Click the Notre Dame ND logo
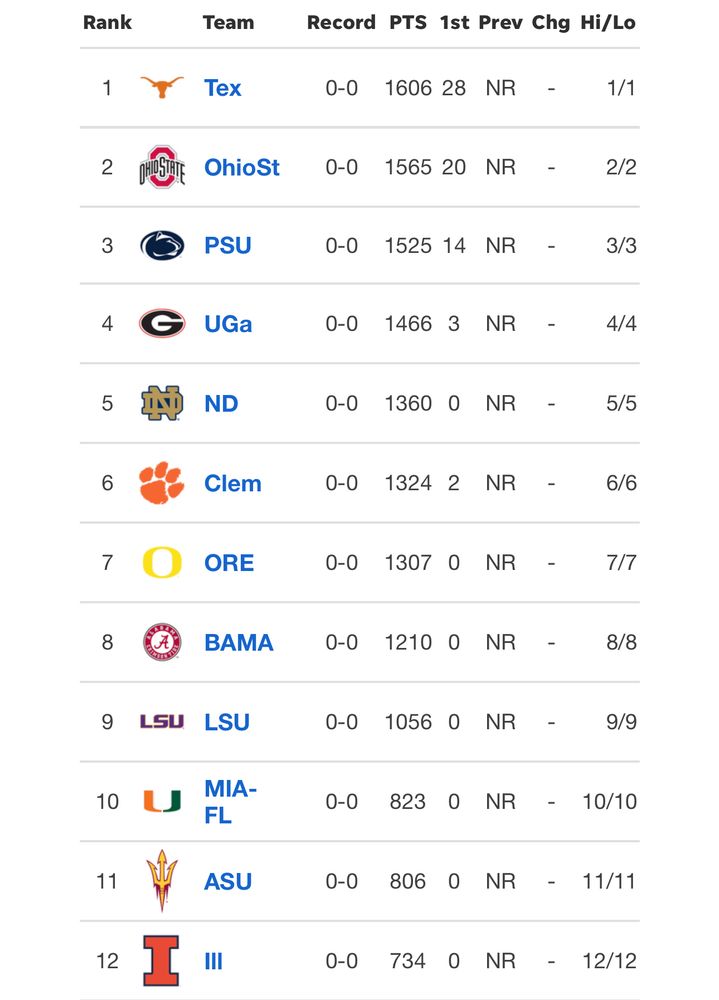The image size is (719, 1000). click(162, 403)
